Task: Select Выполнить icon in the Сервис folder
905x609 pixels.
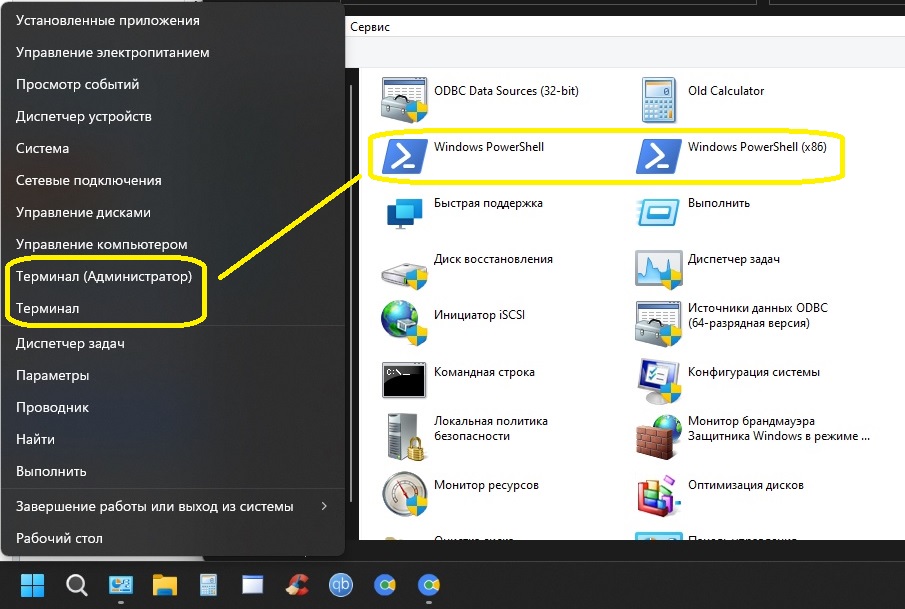Action: pos(659,212)
